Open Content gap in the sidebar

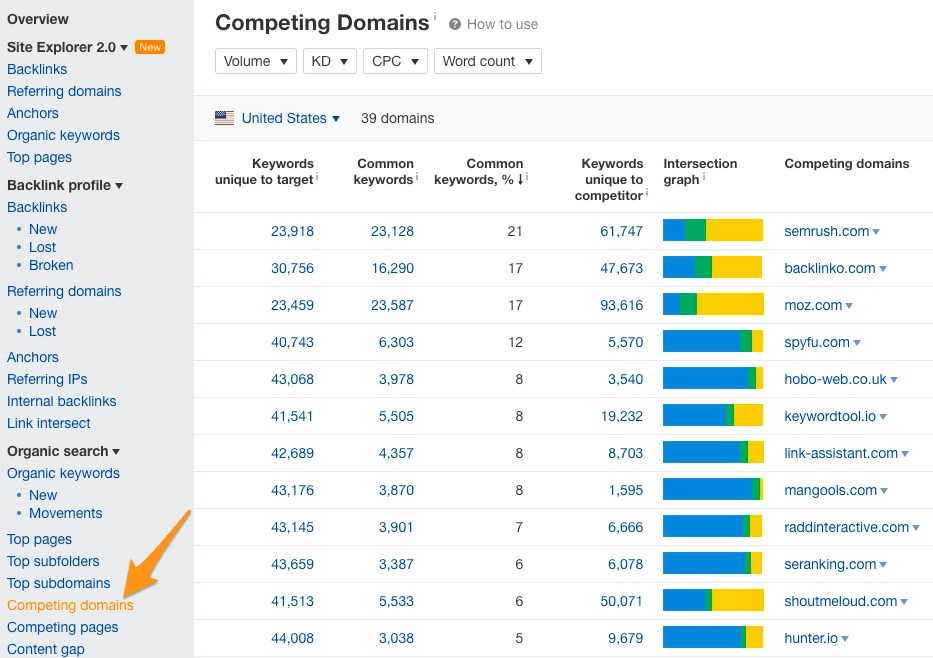click(46, 649)
